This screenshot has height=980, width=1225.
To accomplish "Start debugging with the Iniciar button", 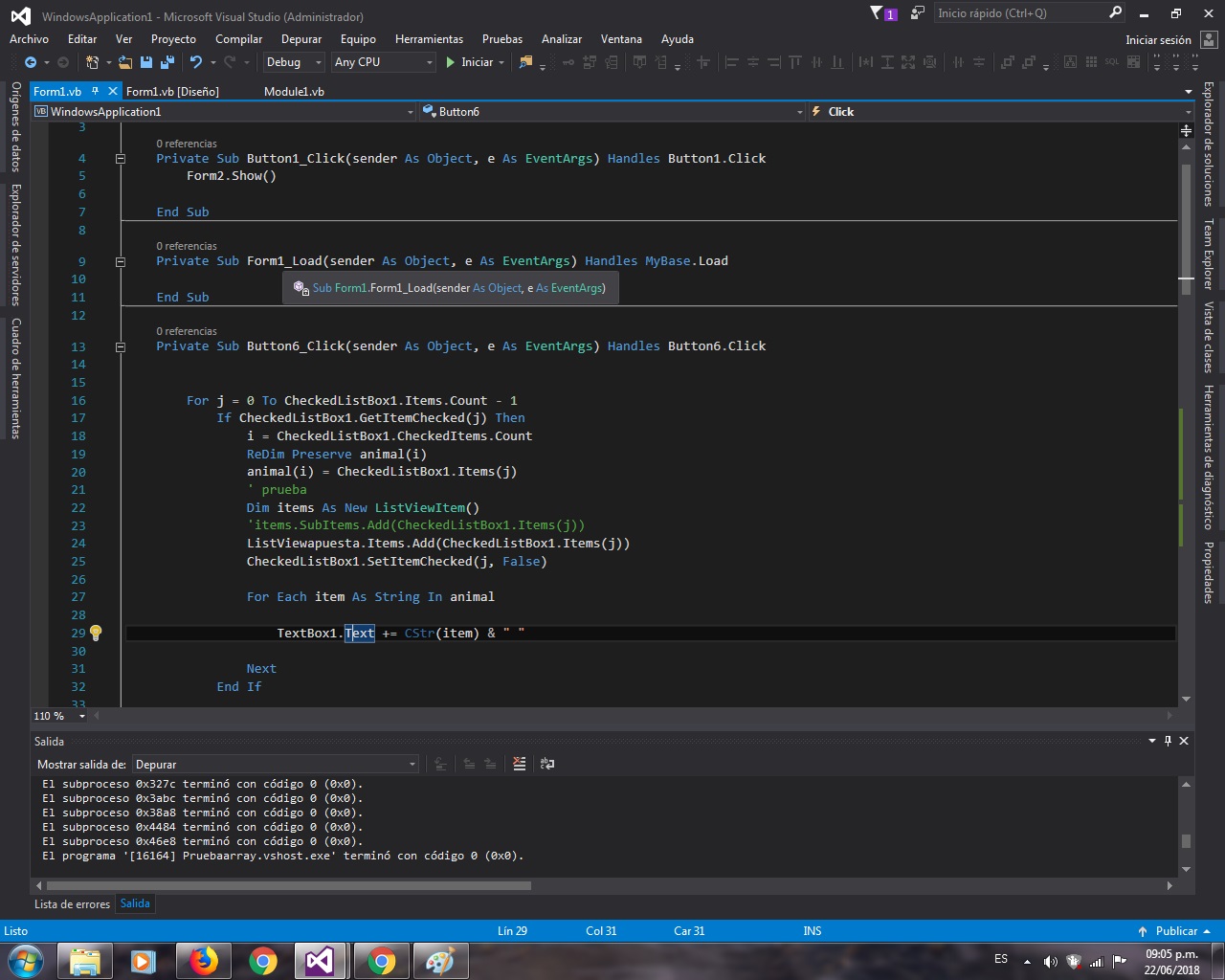I will [x=469, y=62].
